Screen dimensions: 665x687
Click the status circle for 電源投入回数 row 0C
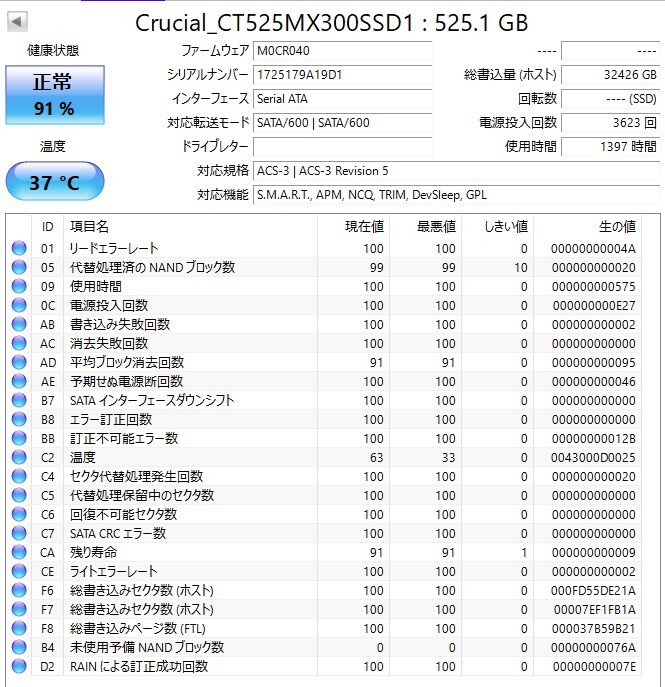19,305
